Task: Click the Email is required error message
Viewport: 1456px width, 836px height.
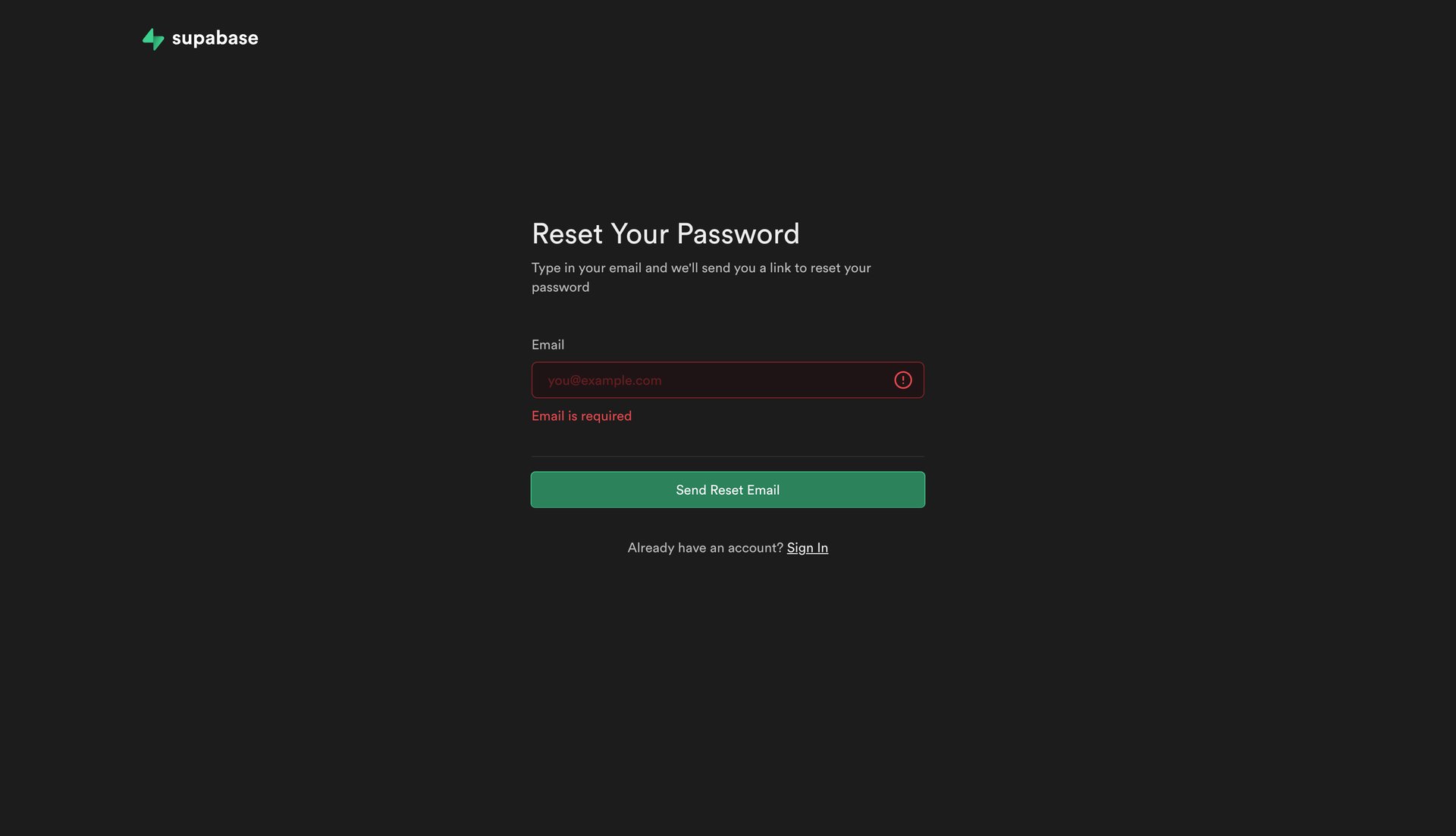Action: pos(581,415)
